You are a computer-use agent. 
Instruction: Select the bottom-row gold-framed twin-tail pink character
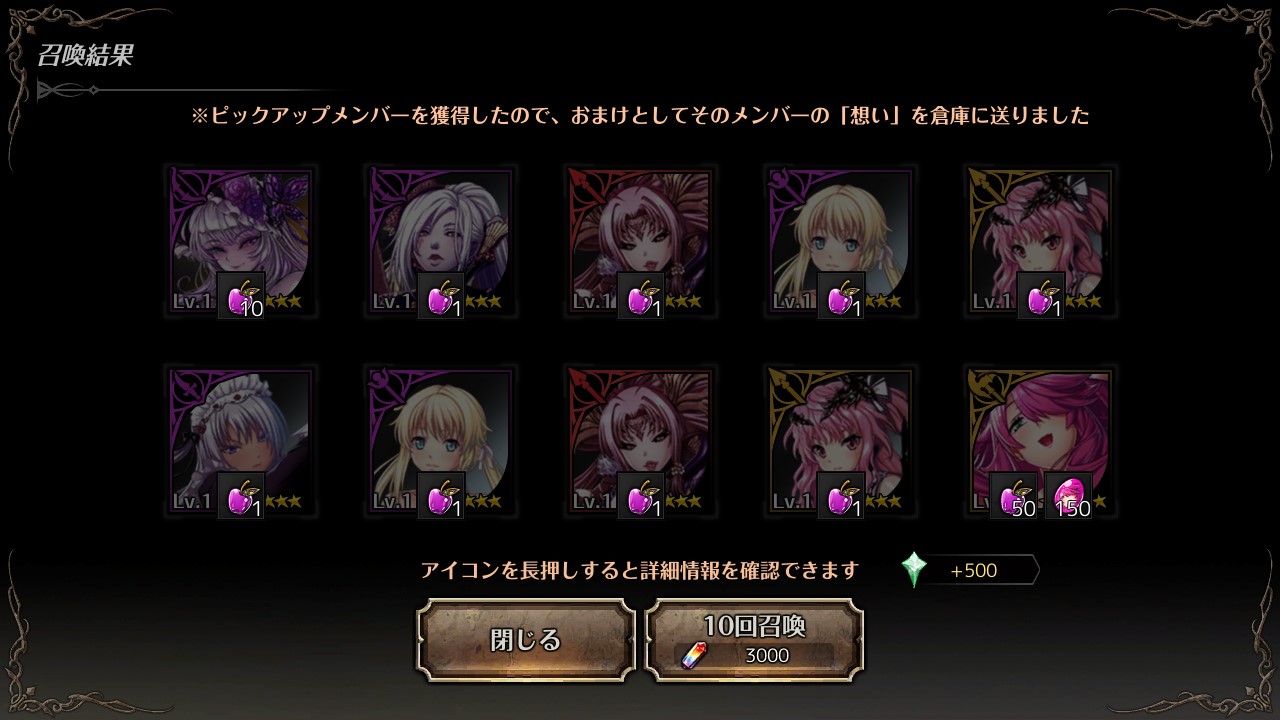tap(841, 441)
